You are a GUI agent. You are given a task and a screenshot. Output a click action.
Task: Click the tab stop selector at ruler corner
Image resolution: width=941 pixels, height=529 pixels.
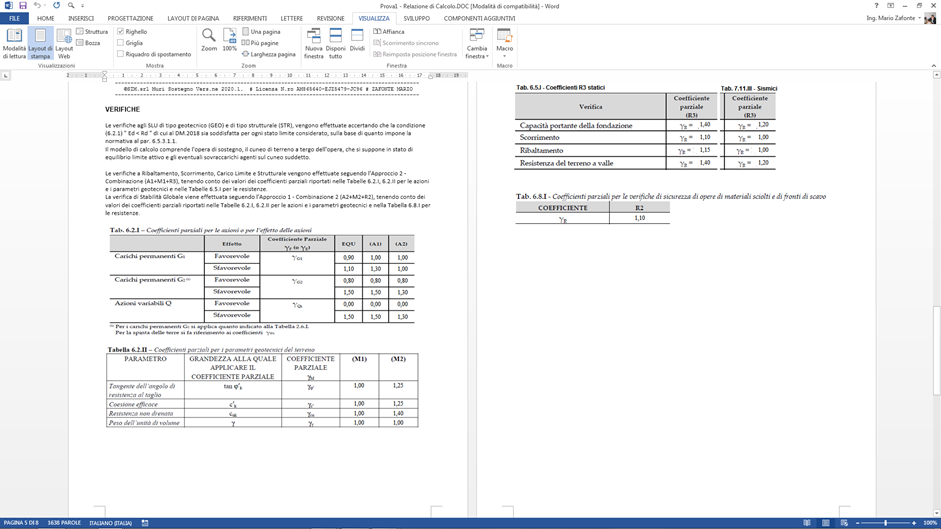[x=5, y=76]
